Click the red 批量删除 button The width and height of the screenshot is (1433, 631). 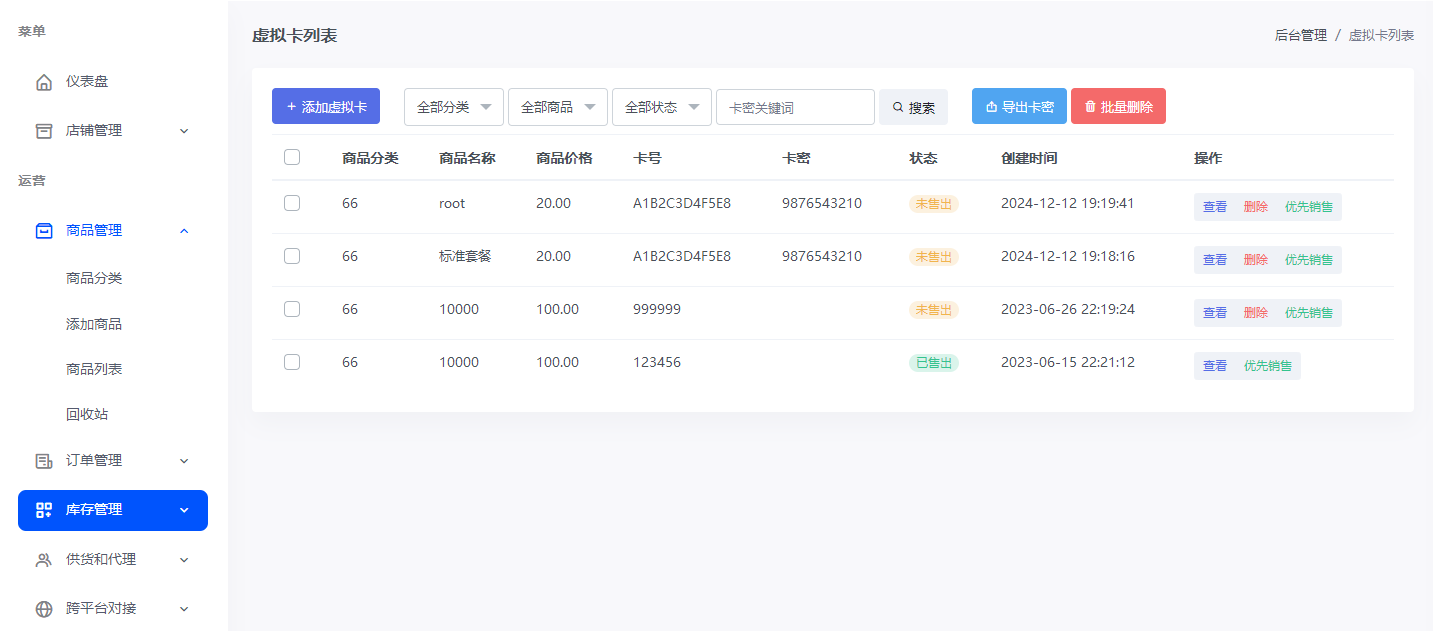click(1118, 106)
